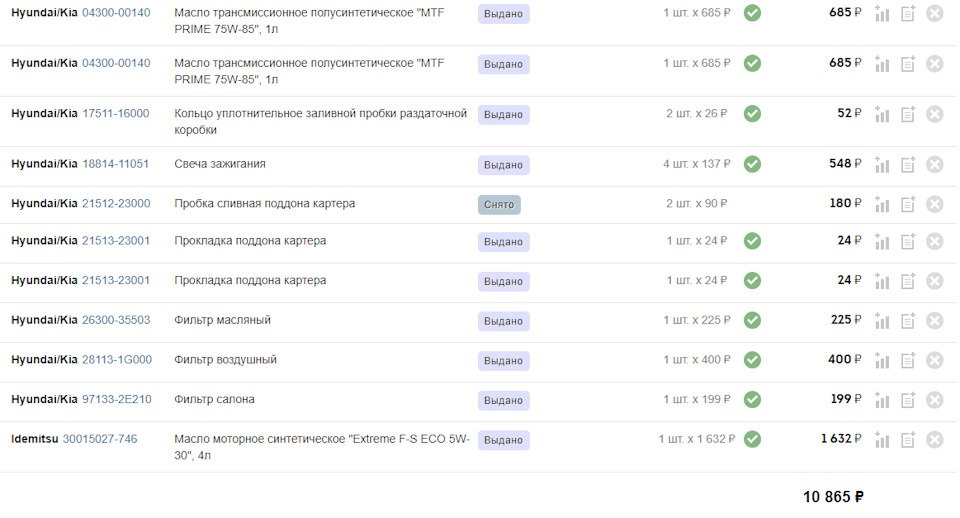
Task: Click the grey Снято status badge
Action: pyautogui.click(x=499, y=205)
